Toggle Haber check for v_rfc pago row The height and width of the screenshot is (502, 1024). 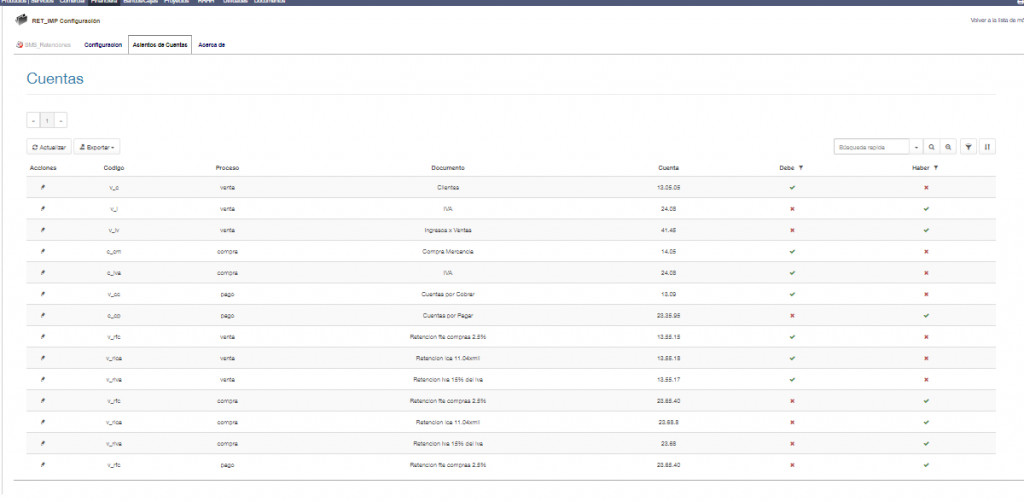pos(926,465)
